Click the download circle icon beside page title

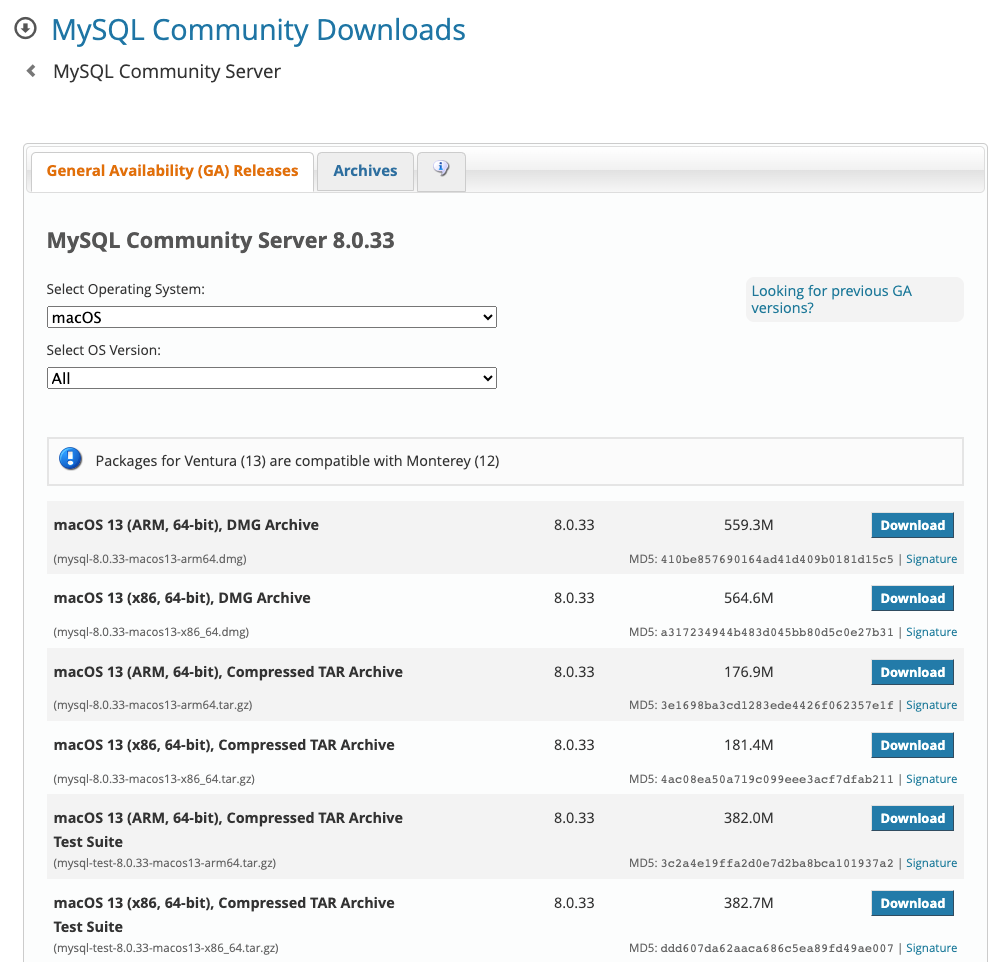(25, 29)
